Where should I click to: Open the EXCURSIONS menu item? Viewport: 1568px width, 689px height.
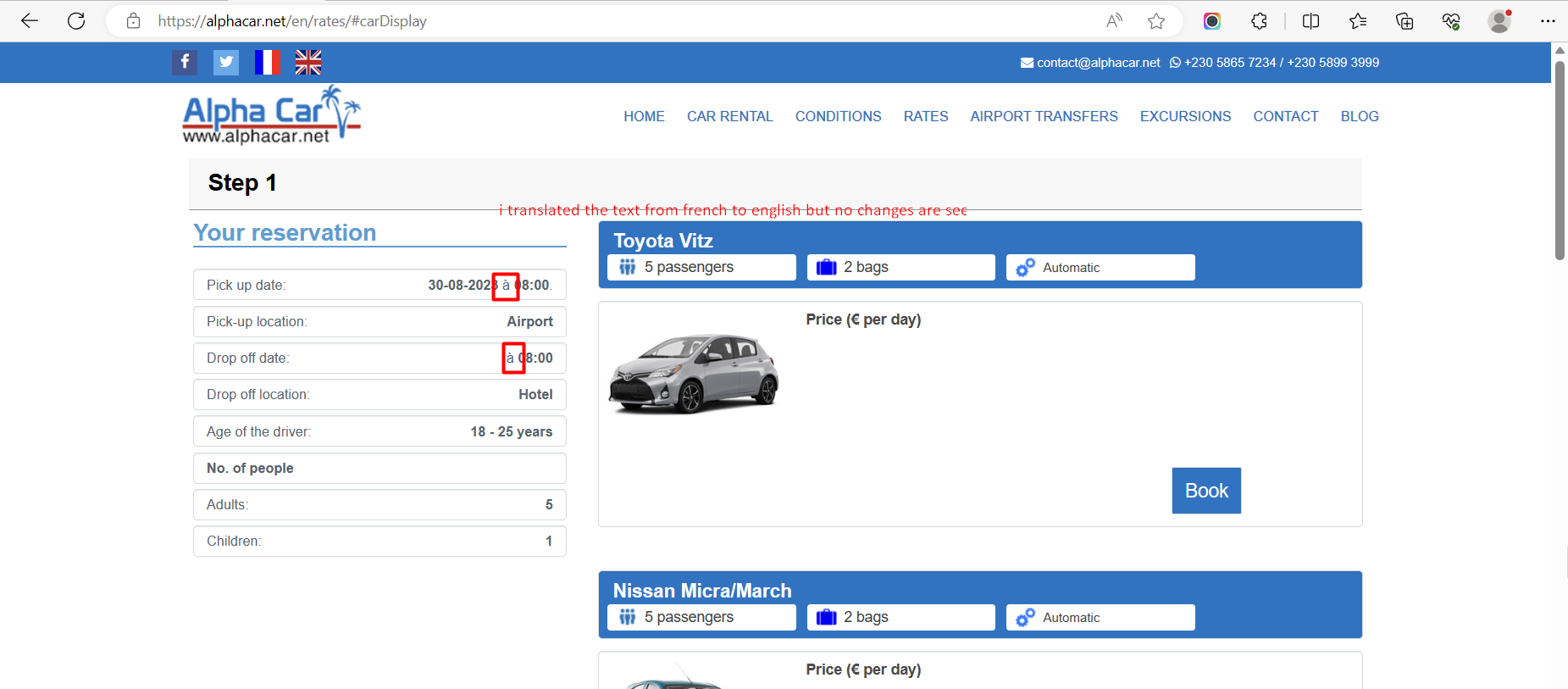pos(1186,116)
